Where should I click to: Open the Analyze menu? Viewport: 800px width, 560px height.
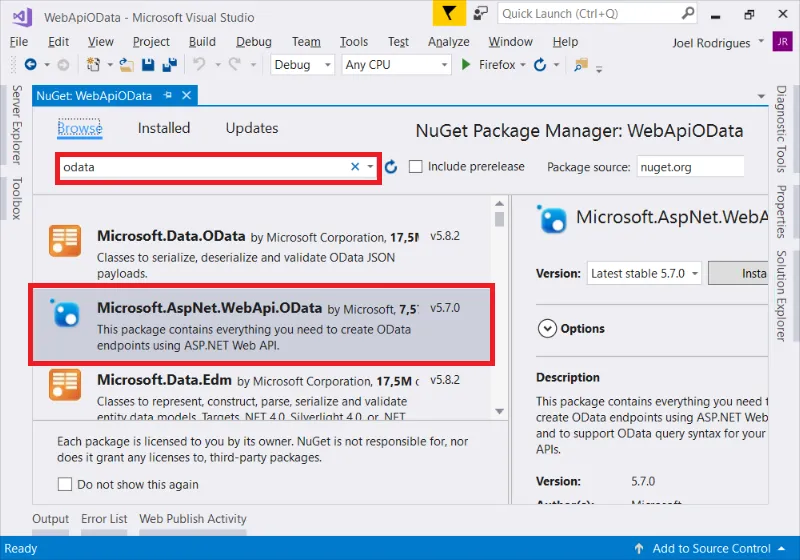coord(448,42)
